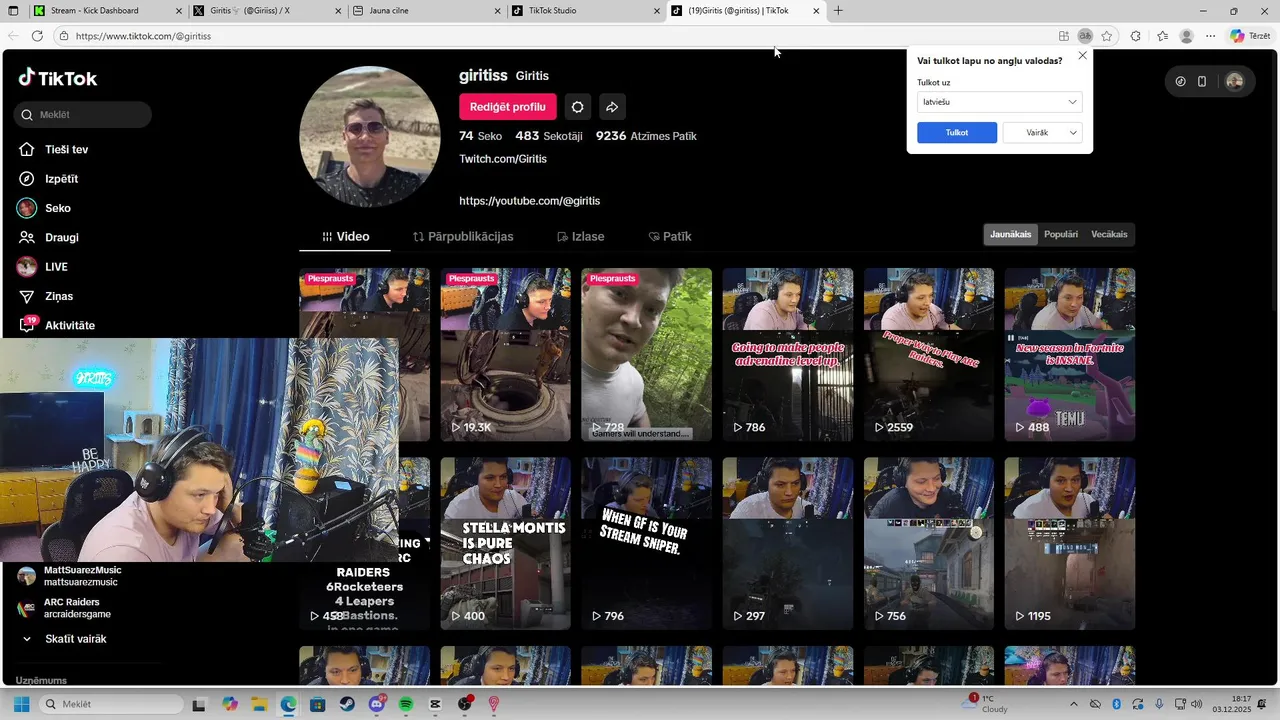The width and height of the screenshot is (1280, 720).
Task: Open Discord from taskbar
Action: [x=377, y=704]
